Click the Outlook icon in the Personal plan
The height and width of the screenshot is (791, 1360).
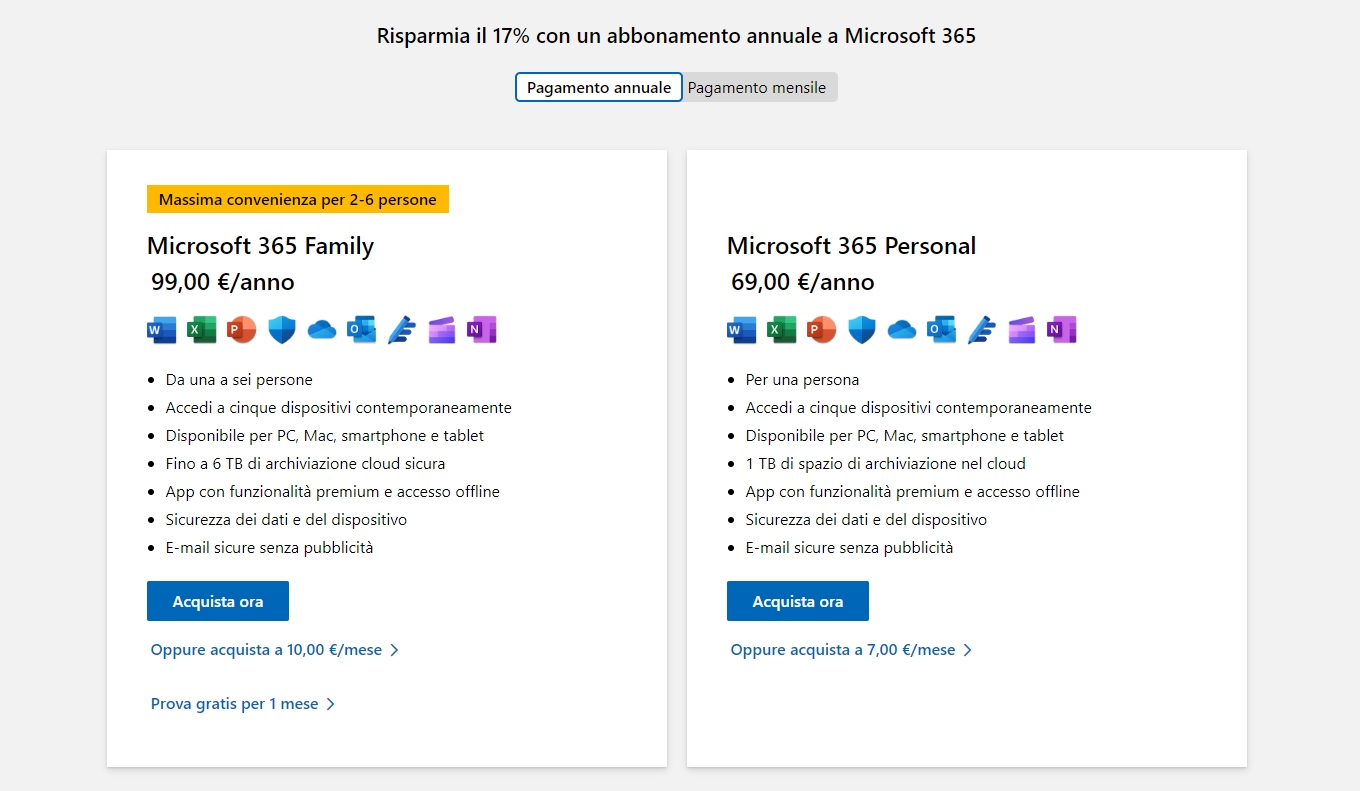coord(942,330)
